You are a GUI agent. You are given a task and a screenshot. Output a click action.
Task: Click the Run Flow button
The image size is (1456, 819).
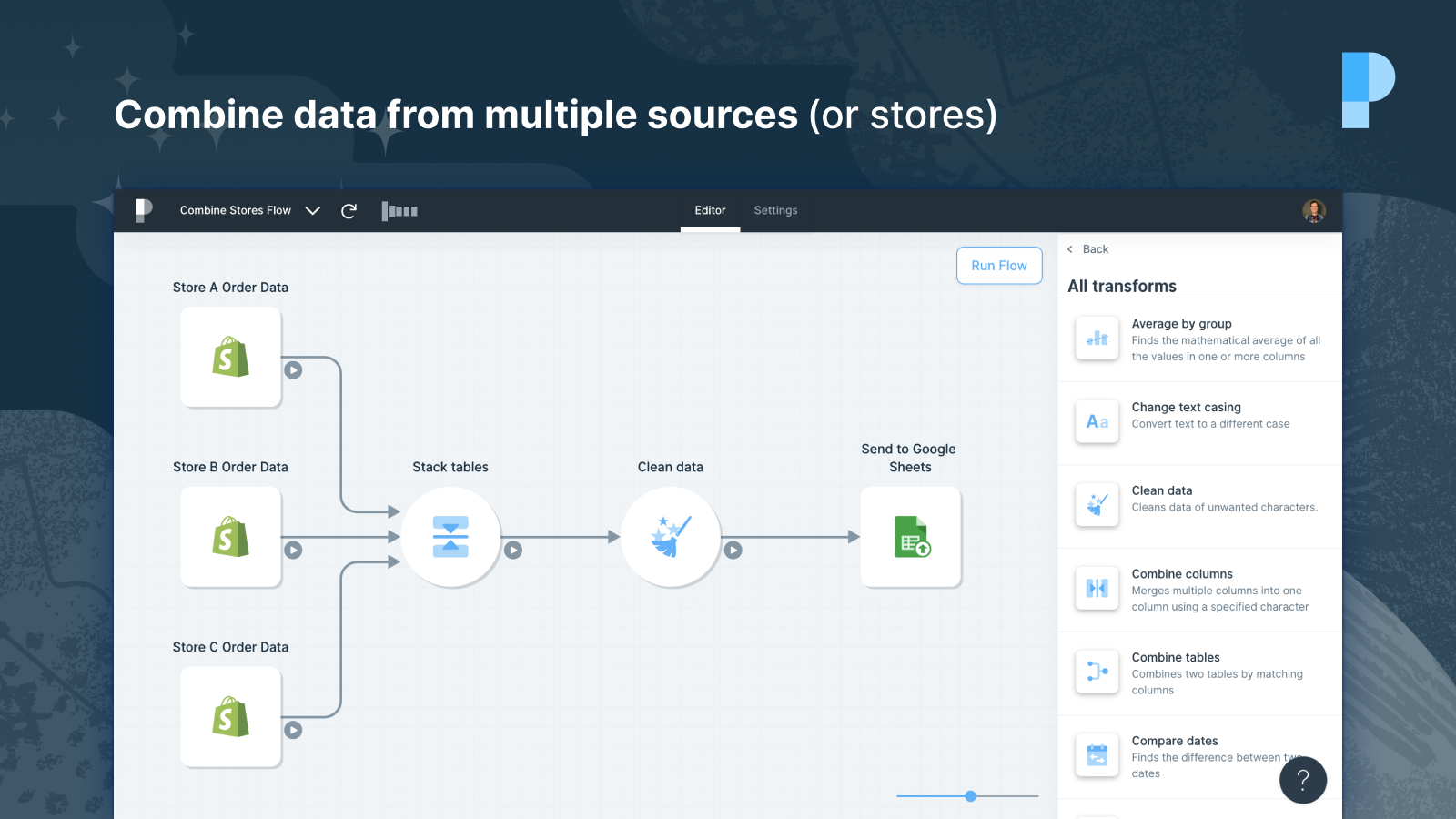pos(998,265)
